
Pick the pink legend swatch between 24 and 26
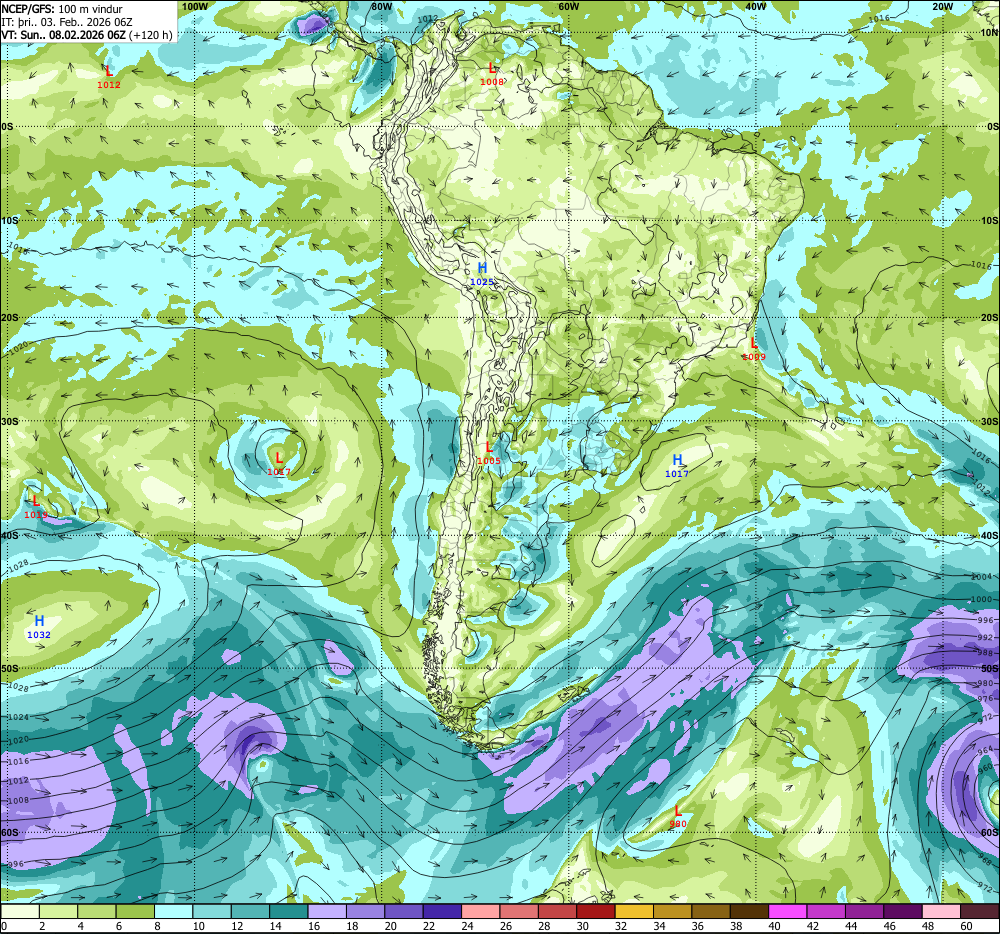click(x=480, y=912)
